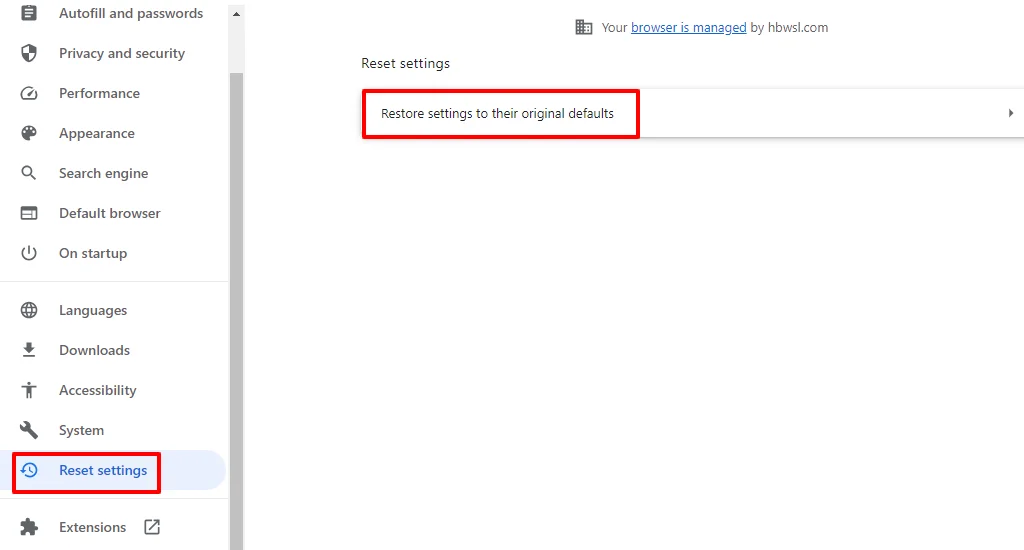
Task: Click the Search engine magnifier icon
Action: coord(29,173)
